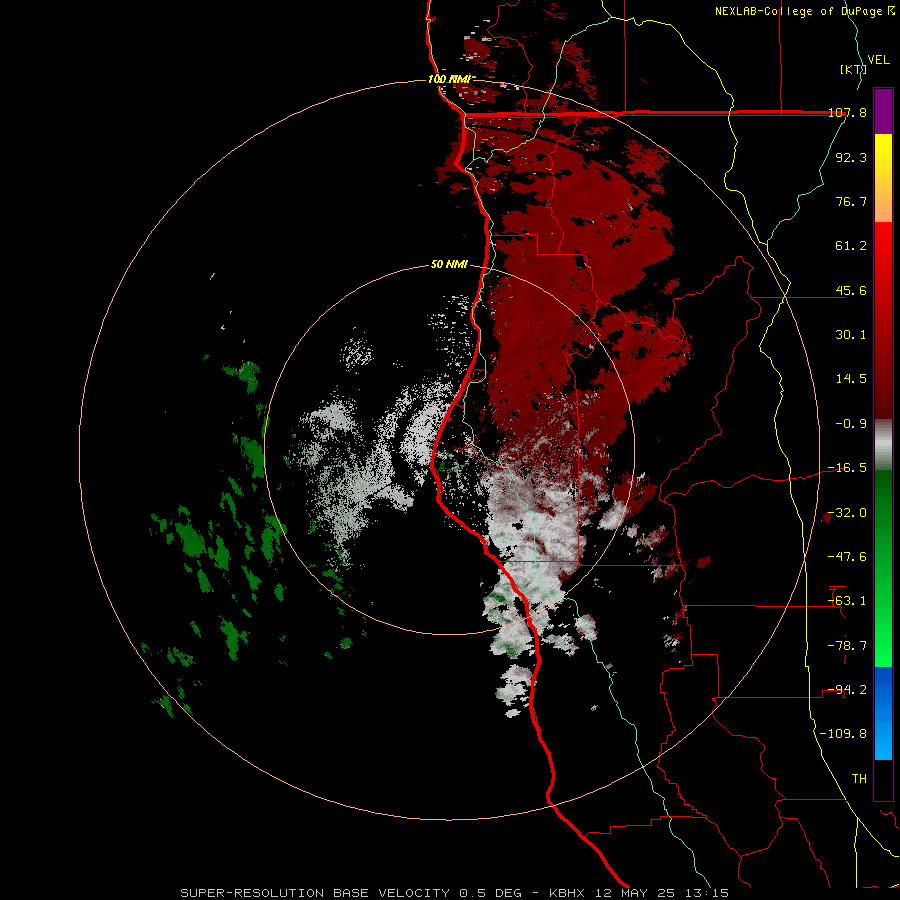Screen dimensions: 900x900
Task: Click the VEL legend title
Action: 879,60
